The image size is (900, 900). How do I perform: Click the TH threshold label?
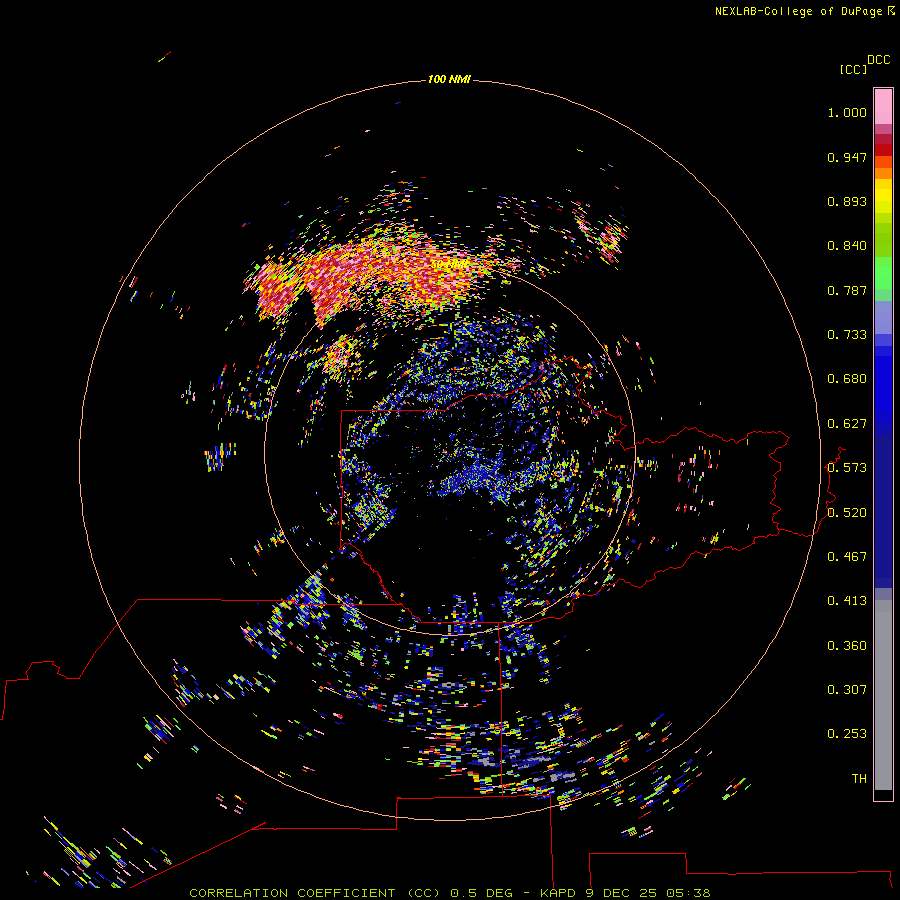point(859,779)
